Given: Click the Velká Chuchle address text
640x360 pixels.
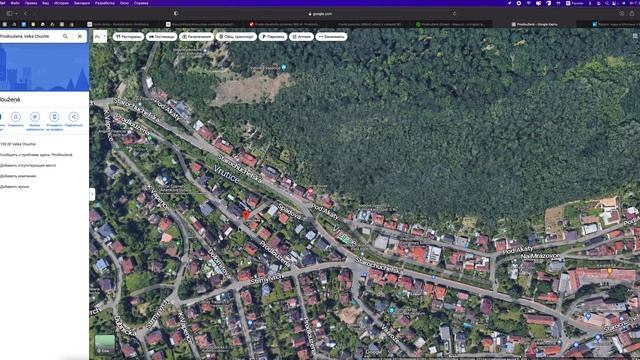Looking at the screenshot, I should tap(18, 144).
